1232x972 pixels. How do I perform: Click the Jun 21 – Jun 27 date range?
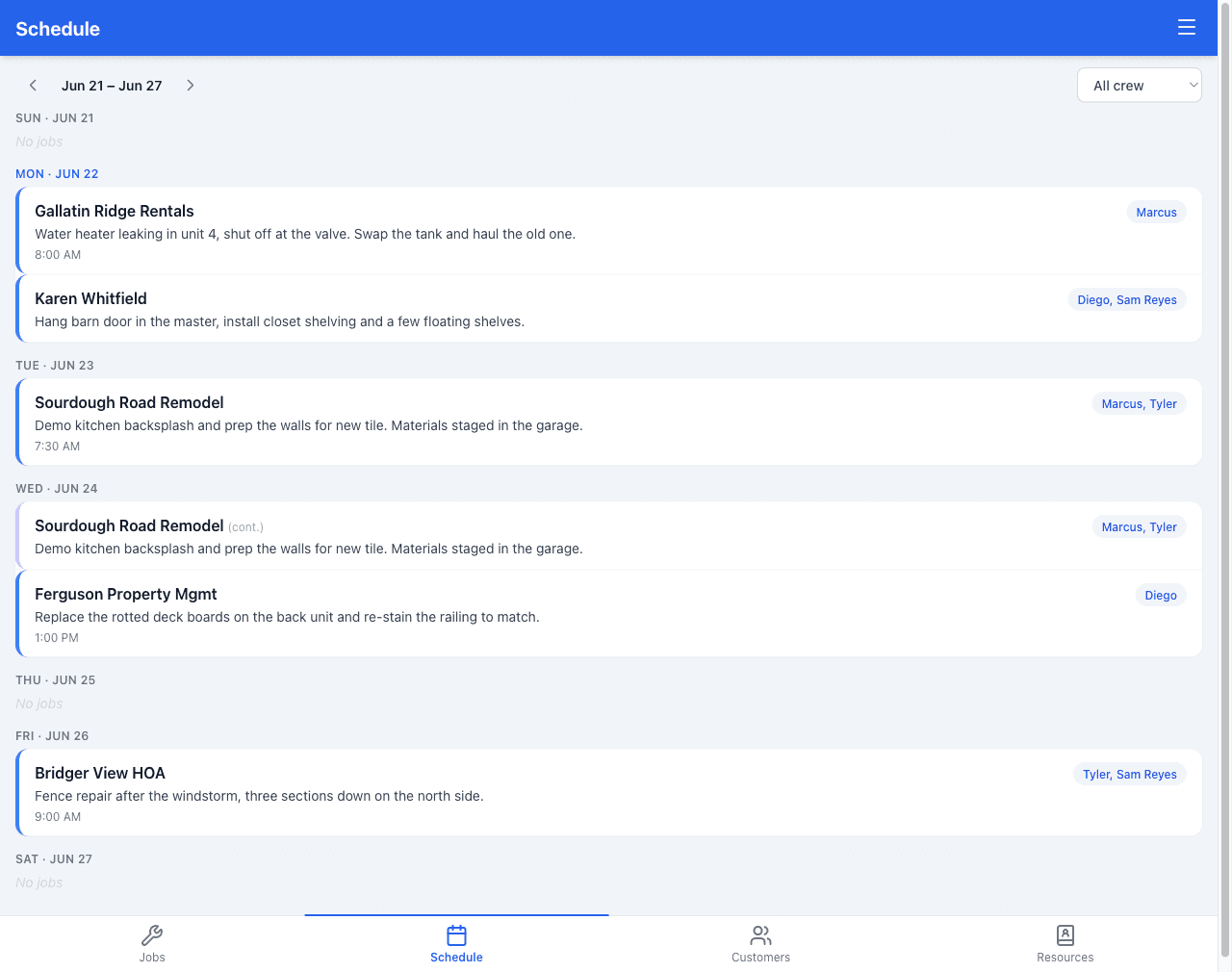[x=112, y=86]
